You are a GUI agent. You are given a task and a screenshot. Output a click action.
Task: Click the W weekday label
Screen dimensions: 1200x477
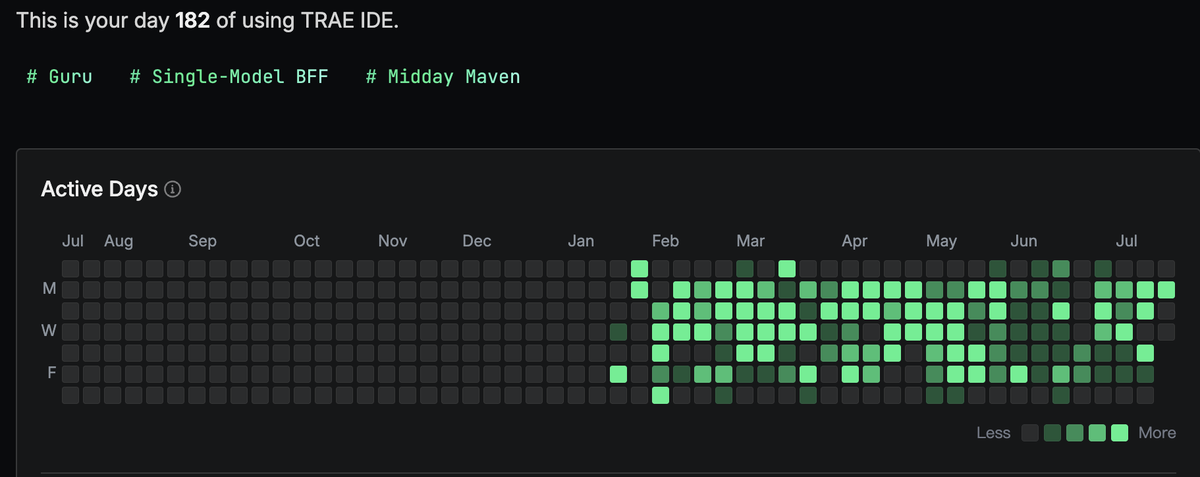[x=47, y=331]
